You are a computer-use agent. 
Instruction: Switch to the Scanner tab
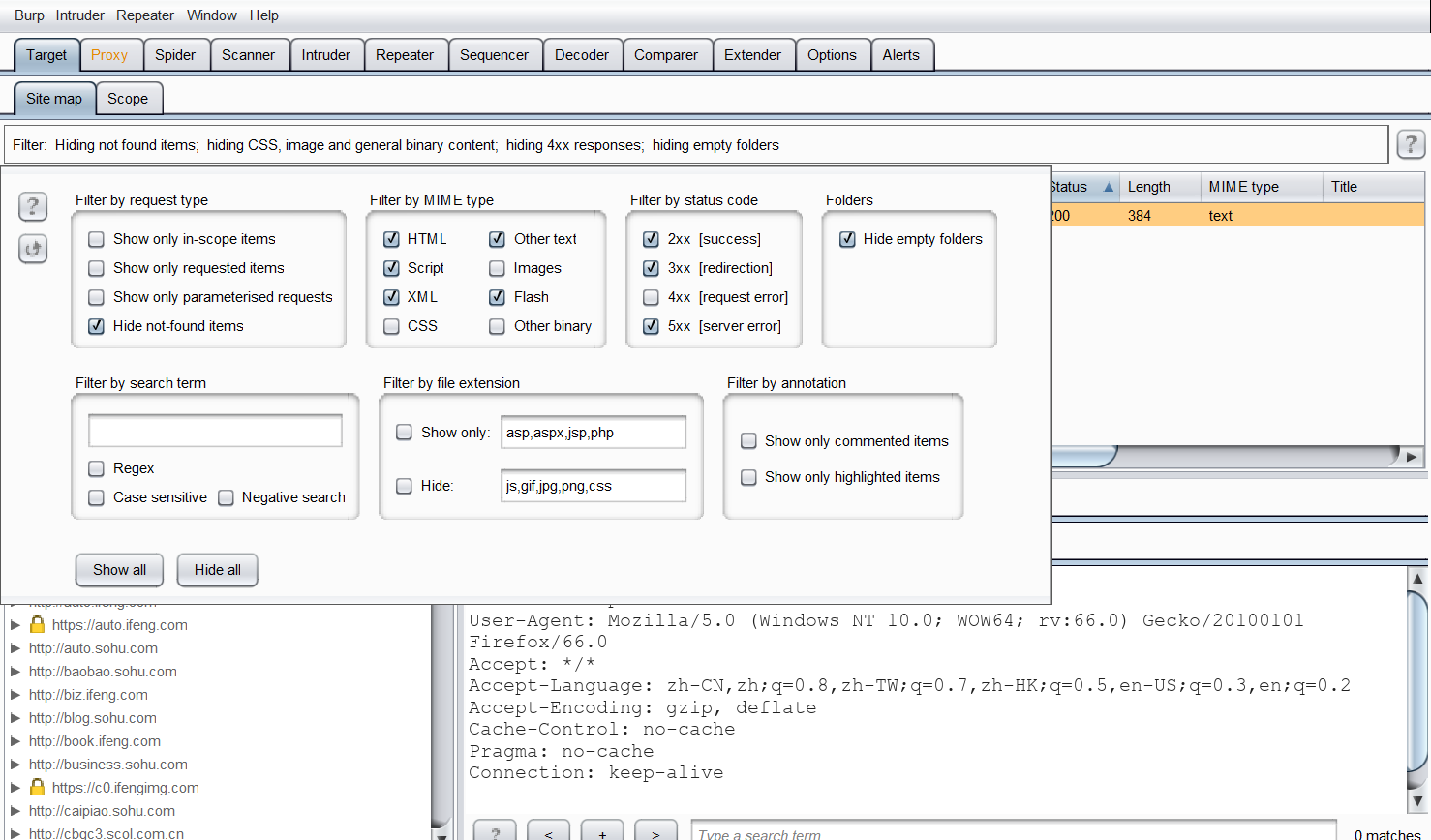point(248,55)
